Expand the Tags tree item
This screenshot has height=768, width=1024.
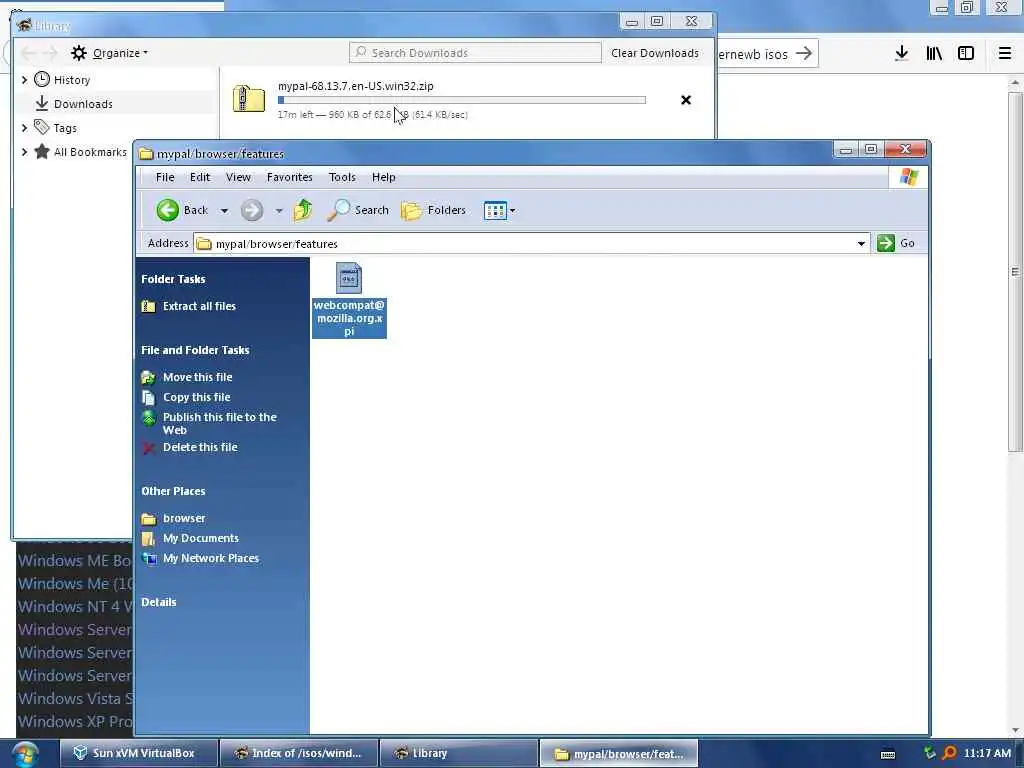tap(24, 128)
